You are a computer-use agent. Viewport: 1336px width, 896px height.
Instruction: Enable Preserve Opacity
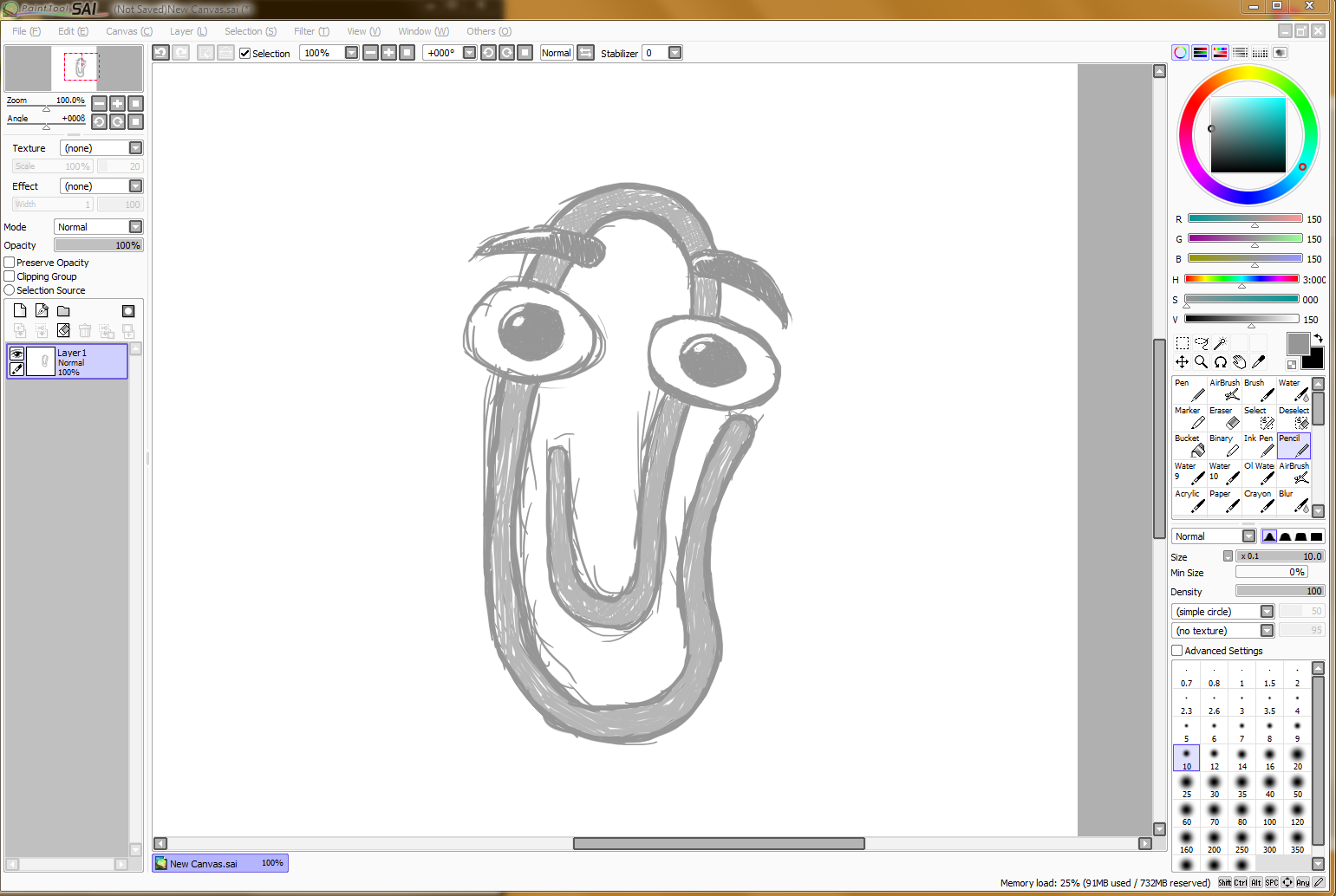[10, 262]
